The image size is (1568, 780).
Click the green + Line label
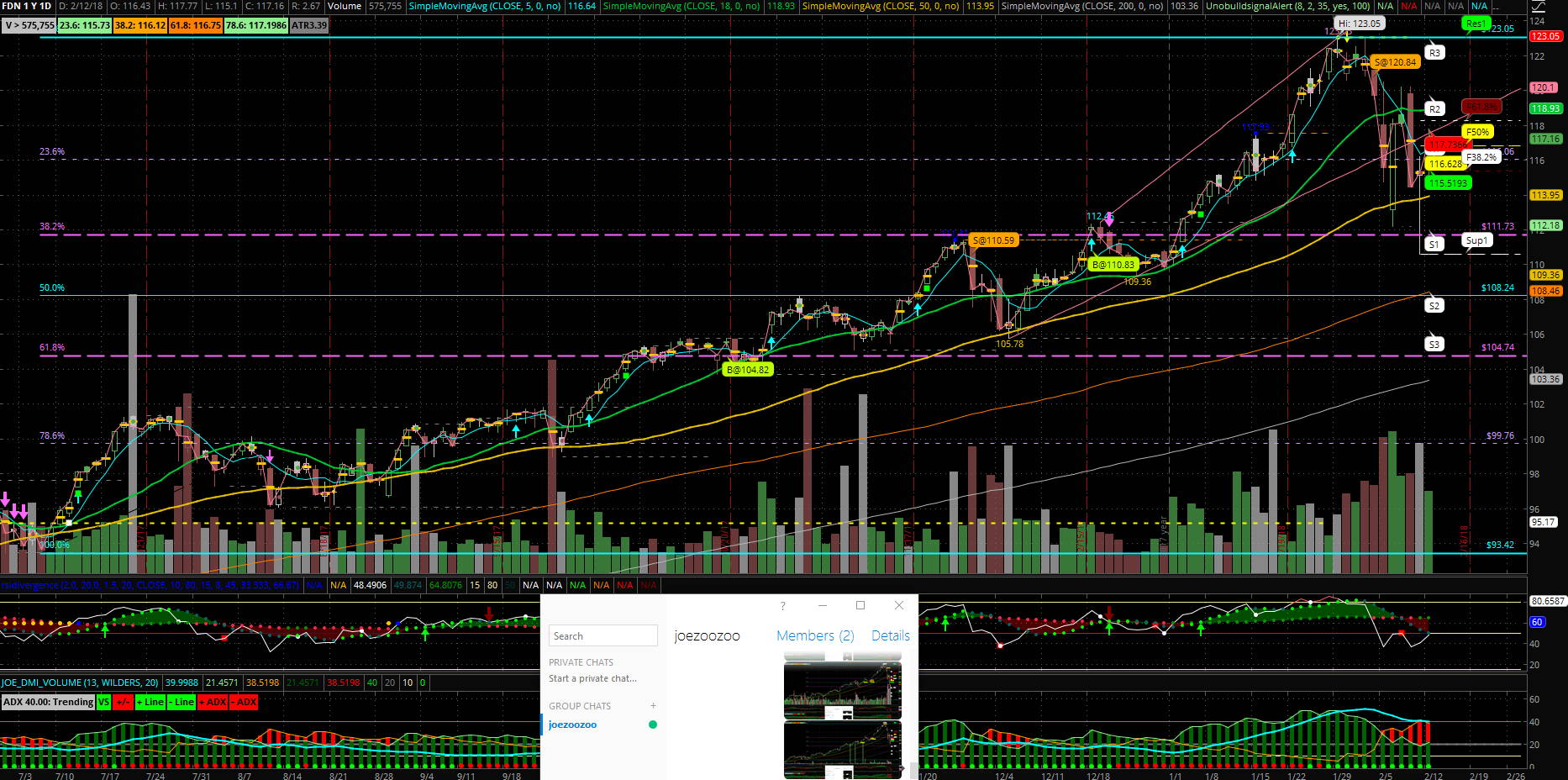pyautogui.click(x=150, y=702)
